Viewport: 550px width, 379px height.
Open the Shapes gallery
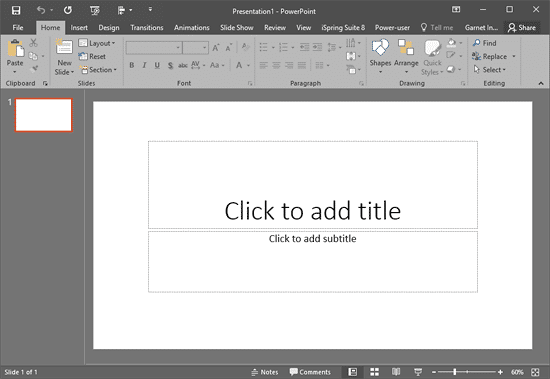pyautogui.click(x=380, y=56)
